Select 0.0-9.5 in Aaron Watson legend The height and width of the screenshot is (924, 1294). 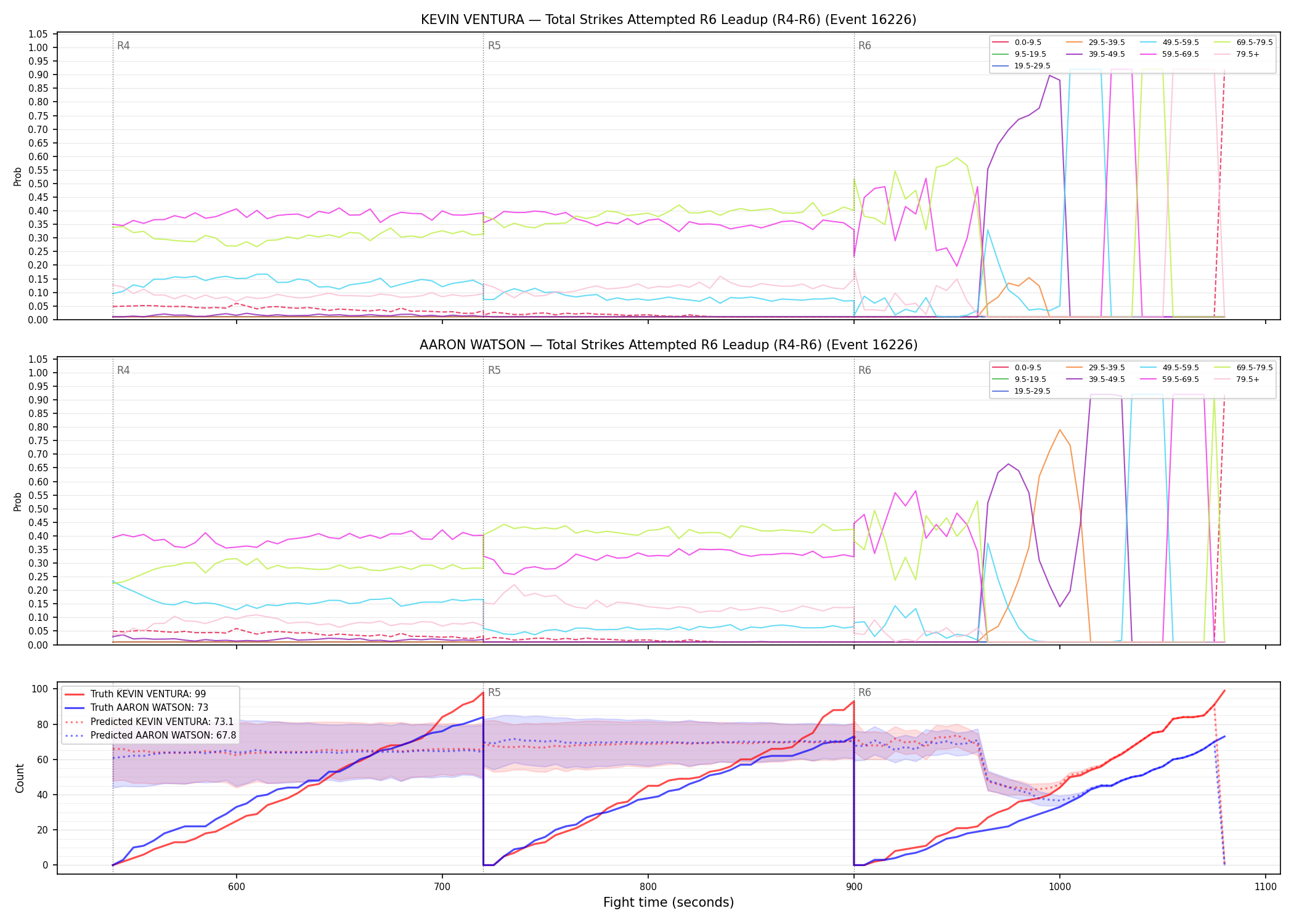(1017, 368)
